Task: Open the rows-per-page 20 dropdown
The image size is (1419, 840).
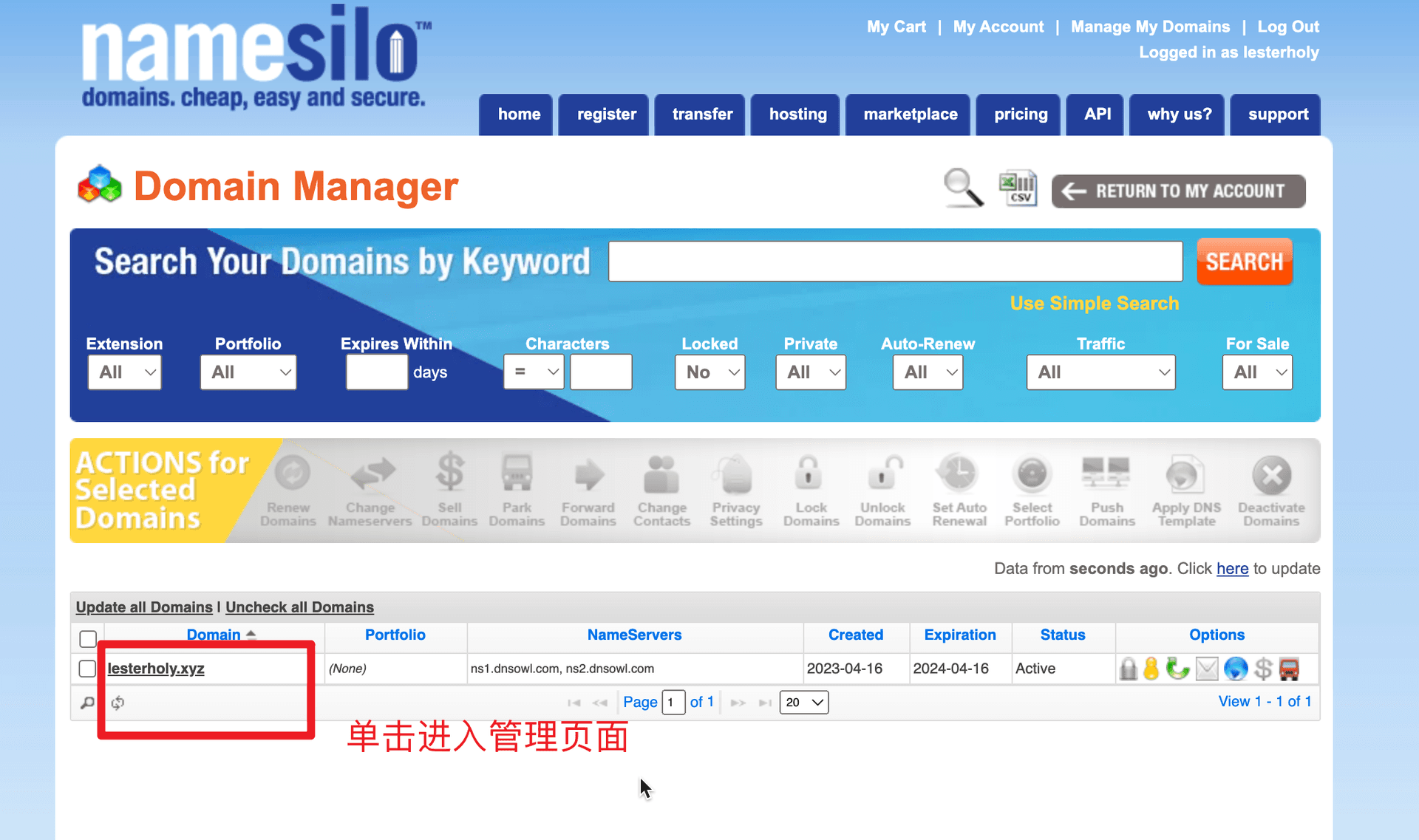Action: tap(804, 703)
